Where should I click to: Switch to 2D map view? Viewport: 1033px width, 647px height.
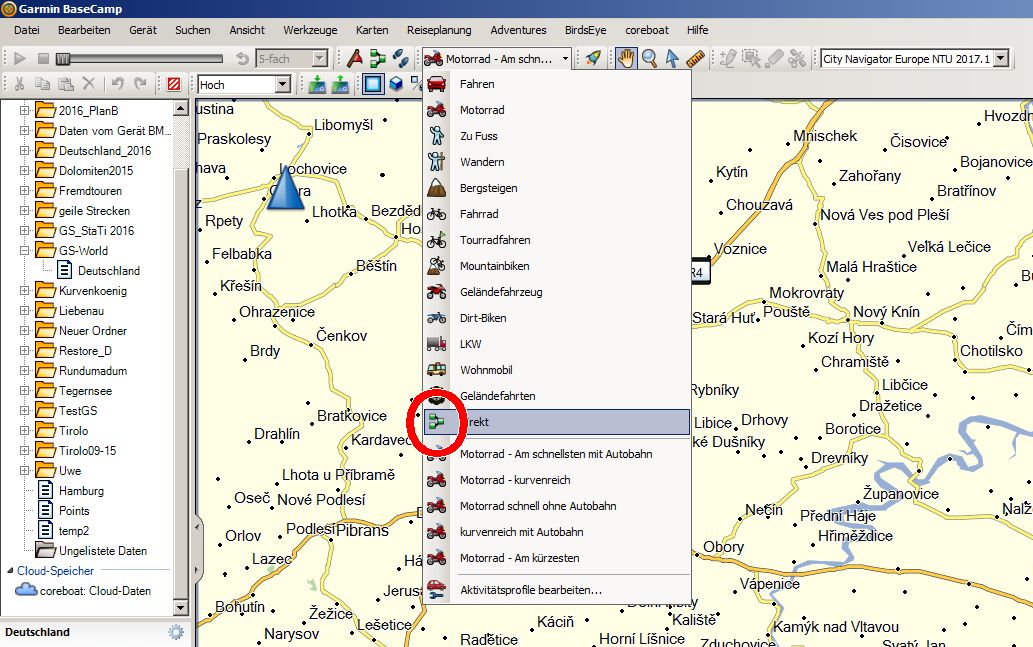[x=372, y=85]
